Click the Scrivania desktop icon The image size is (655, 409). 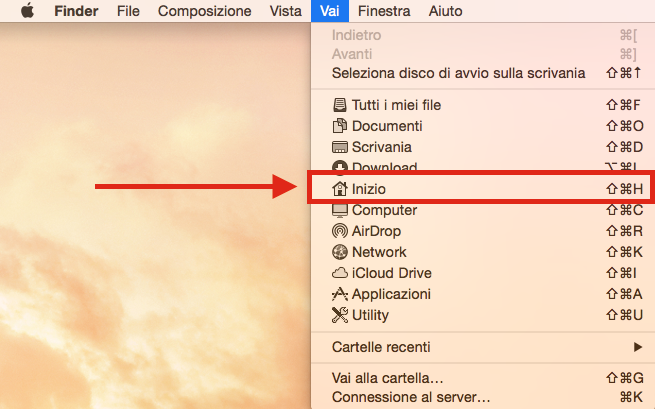[340, 147]
